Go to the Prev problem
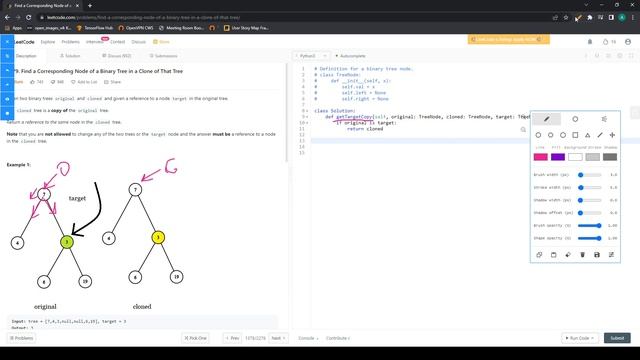The width and height of the screenshot is (640, 360). 232,338
